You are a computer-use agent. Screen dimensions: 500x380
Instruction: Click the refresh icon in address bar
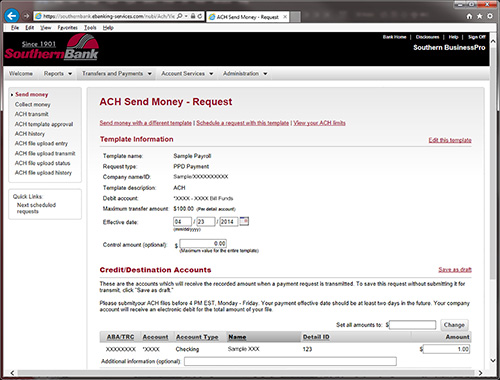point(200,16)
